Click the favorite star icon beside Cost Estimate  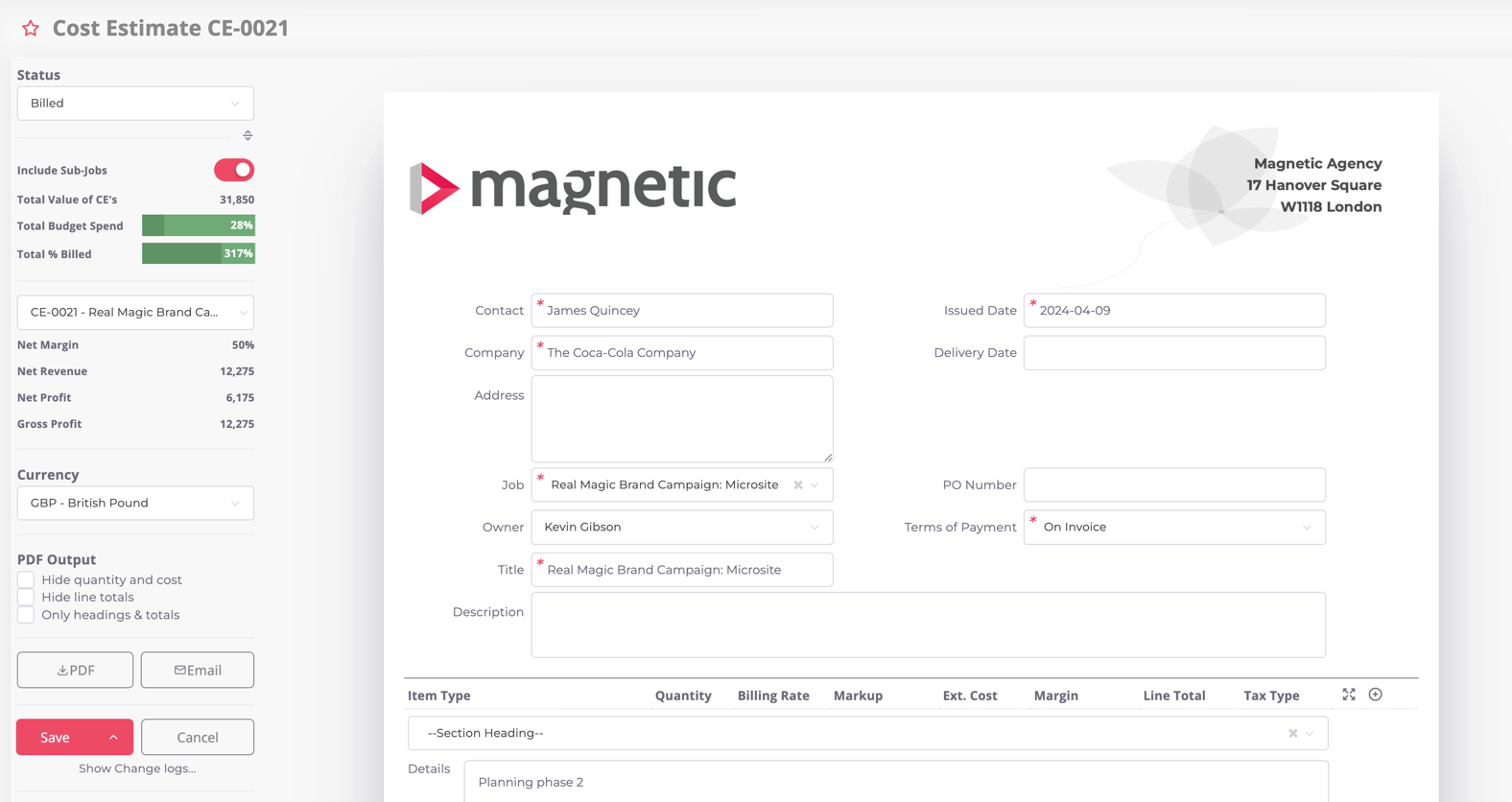click(31, 29)
